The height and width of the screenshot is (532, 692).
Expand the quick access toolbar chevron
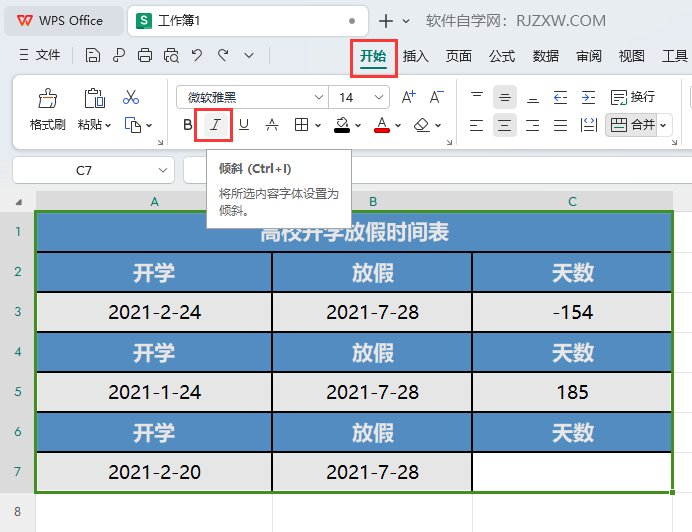coord(249,56)
